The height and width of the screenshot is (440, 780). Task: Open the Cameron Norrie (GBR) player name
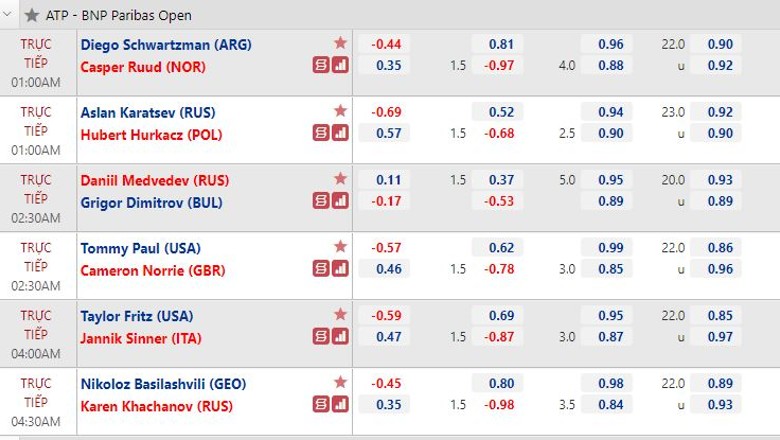tap(153, 270)
